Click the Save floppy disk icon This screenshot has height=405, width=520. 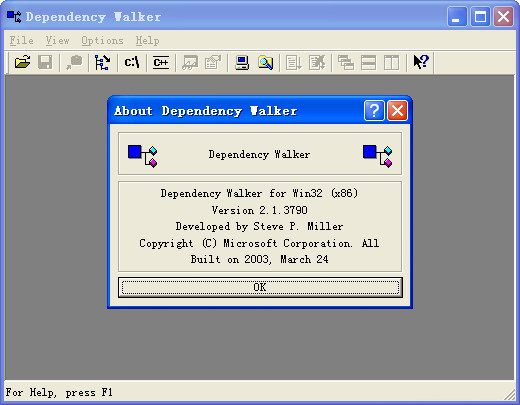point(45,62)
